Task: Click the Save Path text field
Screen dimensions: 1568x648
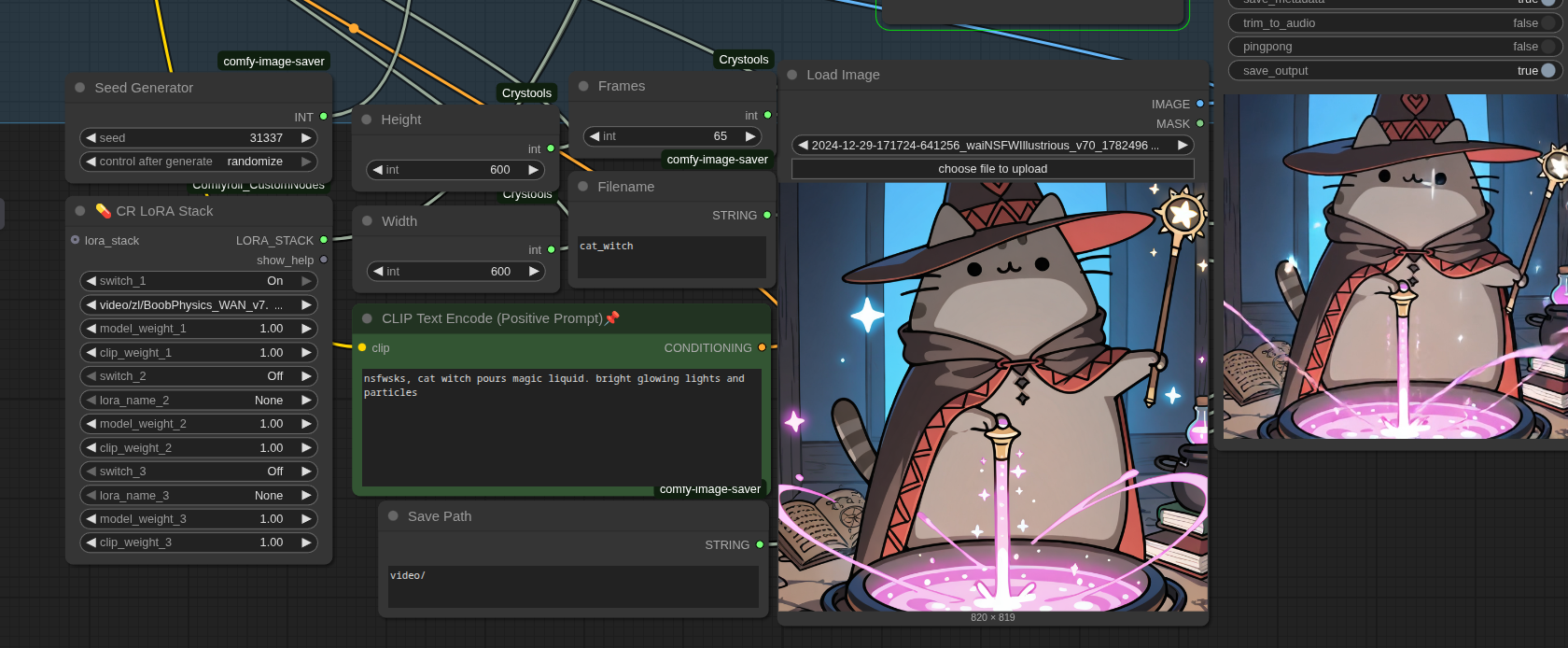Action: 572,586
